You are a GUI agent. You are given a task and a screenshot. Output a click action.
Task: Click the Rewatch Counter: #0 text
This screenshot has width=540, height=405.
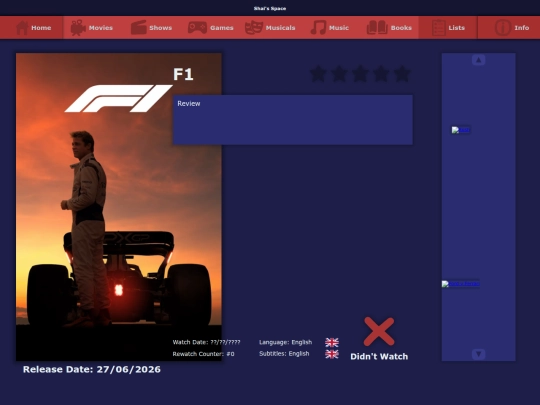(204, 354)
